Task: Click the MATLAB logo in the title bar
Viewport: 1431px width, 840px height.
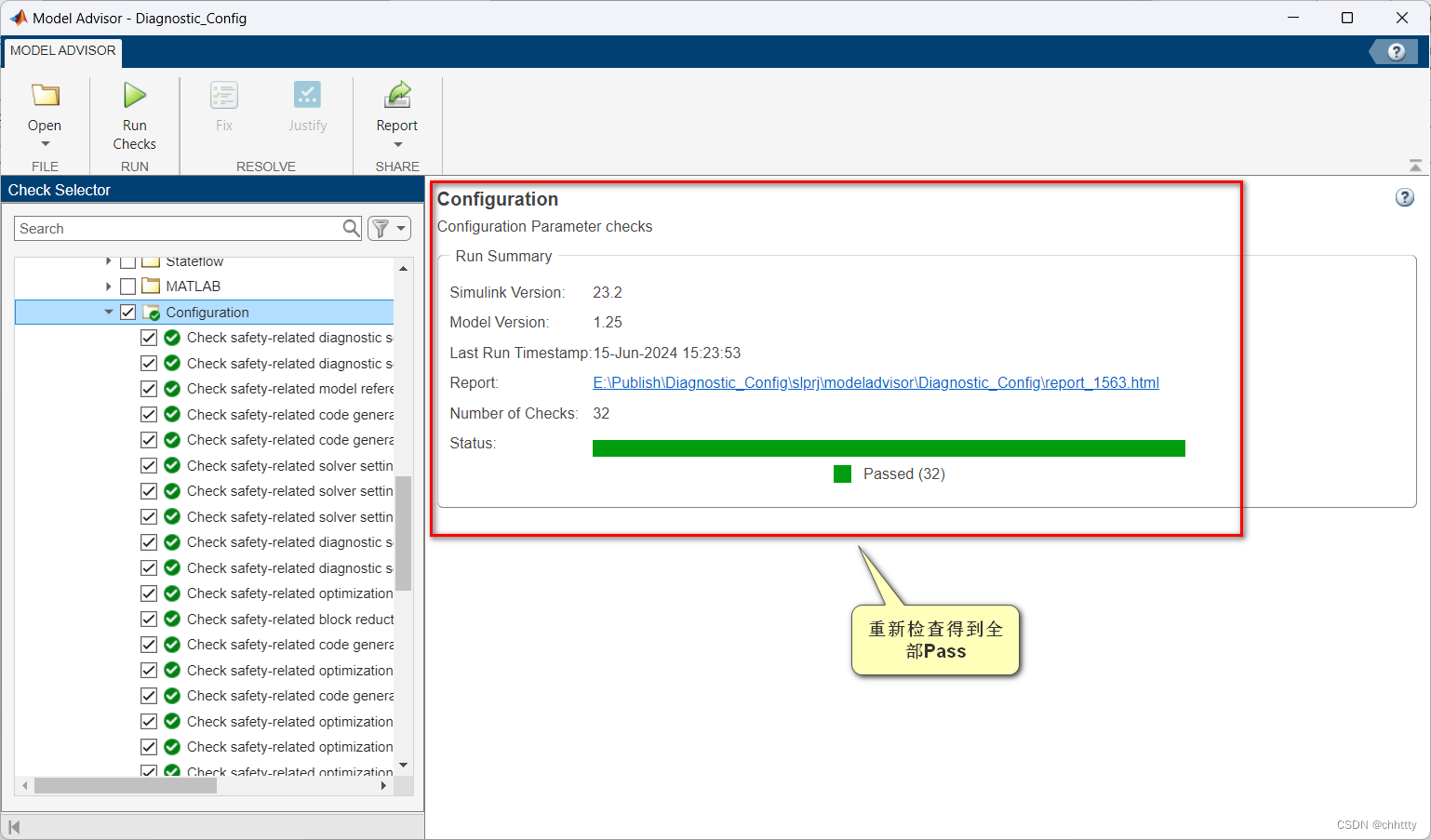Action: 19,18
